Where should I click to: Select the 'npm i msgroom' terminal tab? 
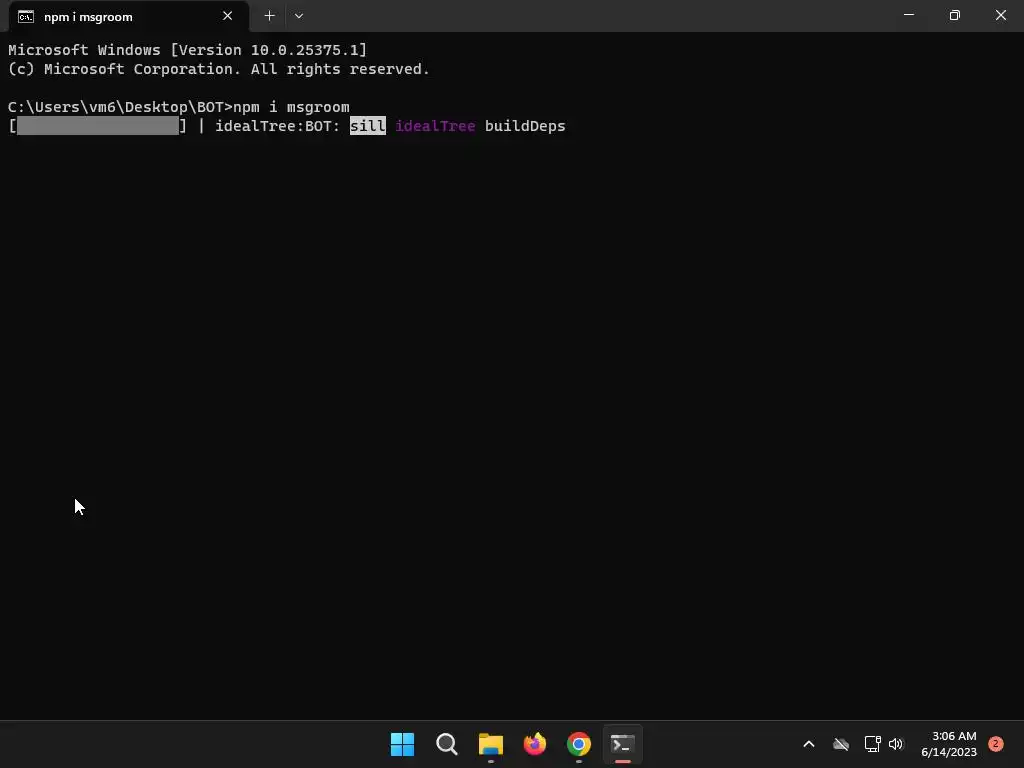(129, 16)
